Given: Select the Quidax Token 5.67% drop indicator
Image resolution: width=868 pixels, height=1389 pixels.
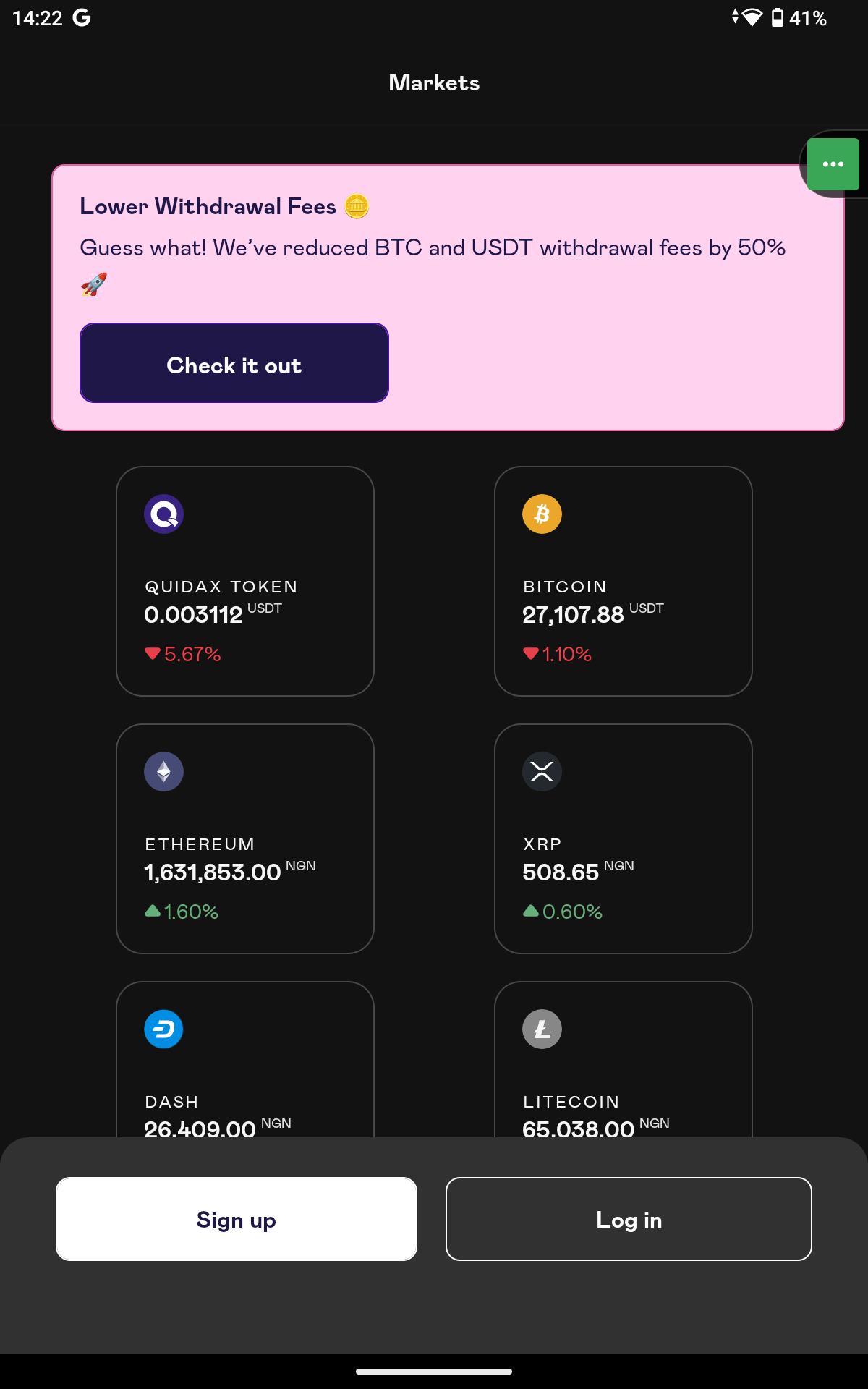Looking at the screenshot, I should (x=182, y=654).
